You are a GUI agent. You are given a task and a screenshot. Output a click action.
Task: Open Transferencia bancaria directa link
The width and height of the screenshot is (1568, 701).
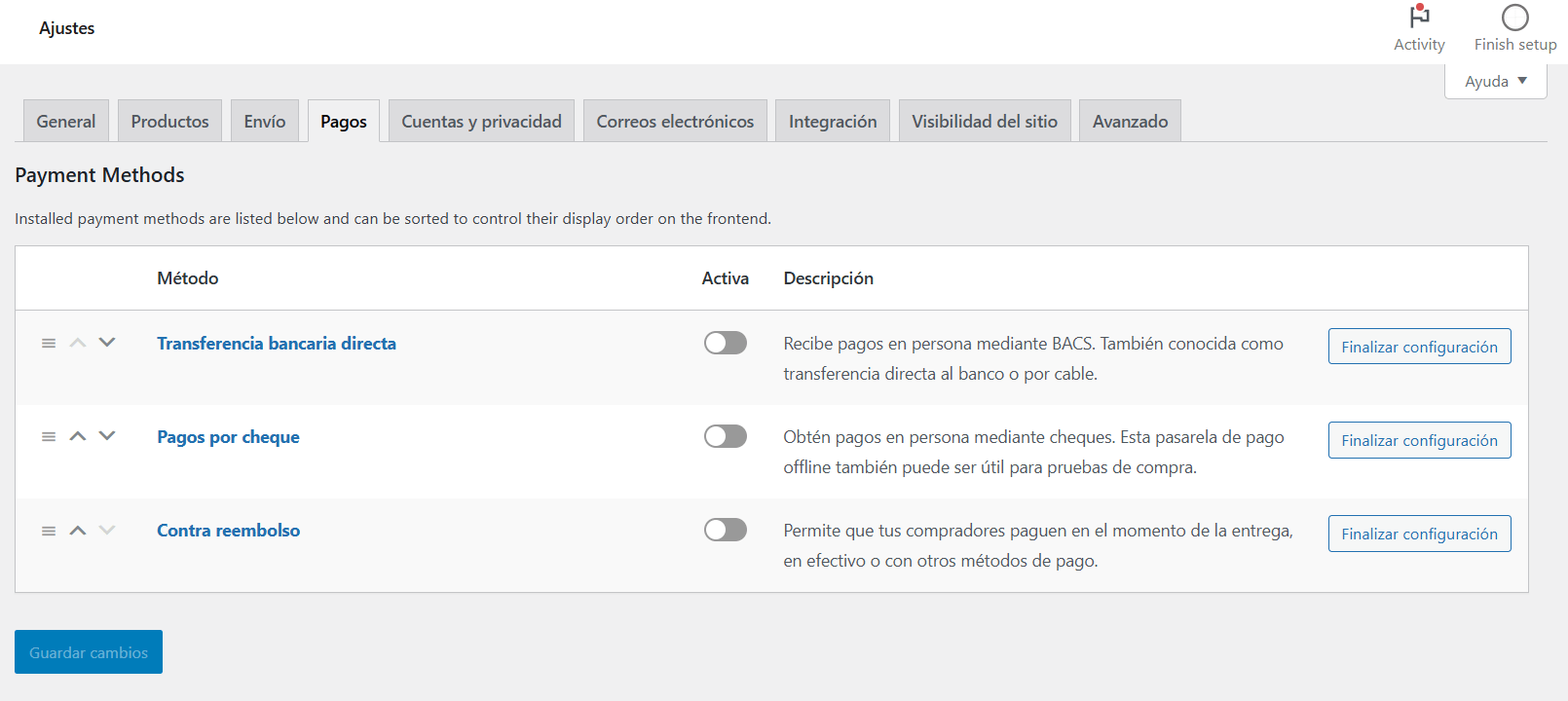coord(277,343)
